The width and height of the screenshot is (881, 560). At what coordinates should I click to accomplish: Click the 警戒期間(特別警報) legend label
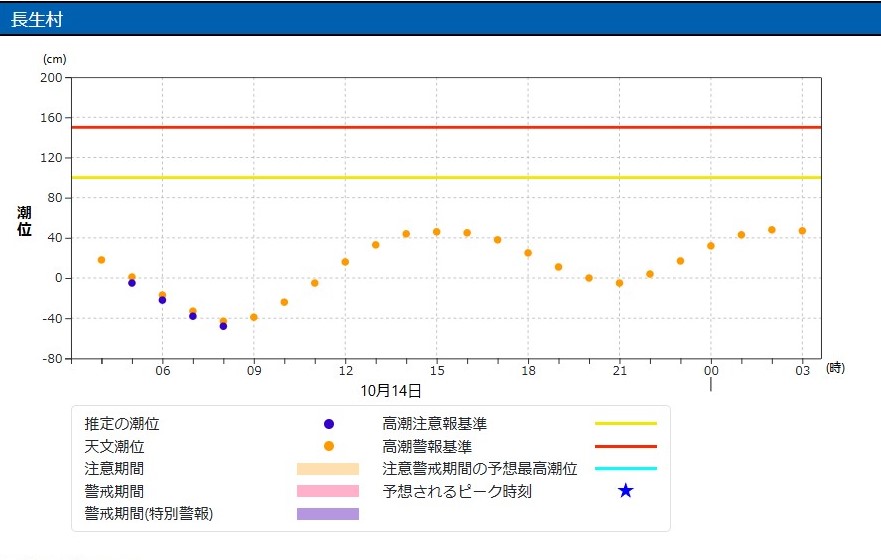(x=149, y=513)
